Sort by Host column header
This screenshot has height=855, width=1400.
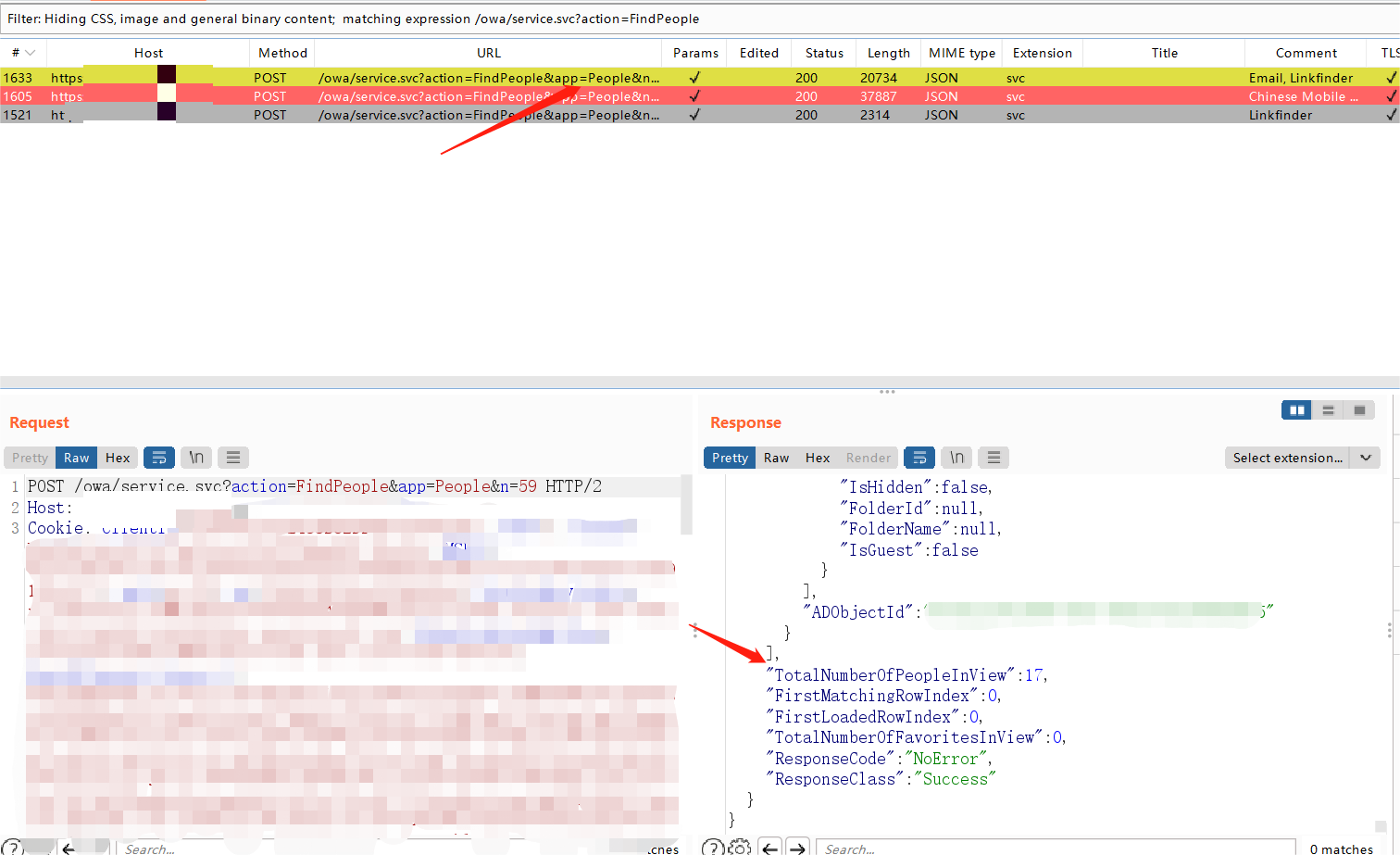pyautogui.click(x=148, y=53)
